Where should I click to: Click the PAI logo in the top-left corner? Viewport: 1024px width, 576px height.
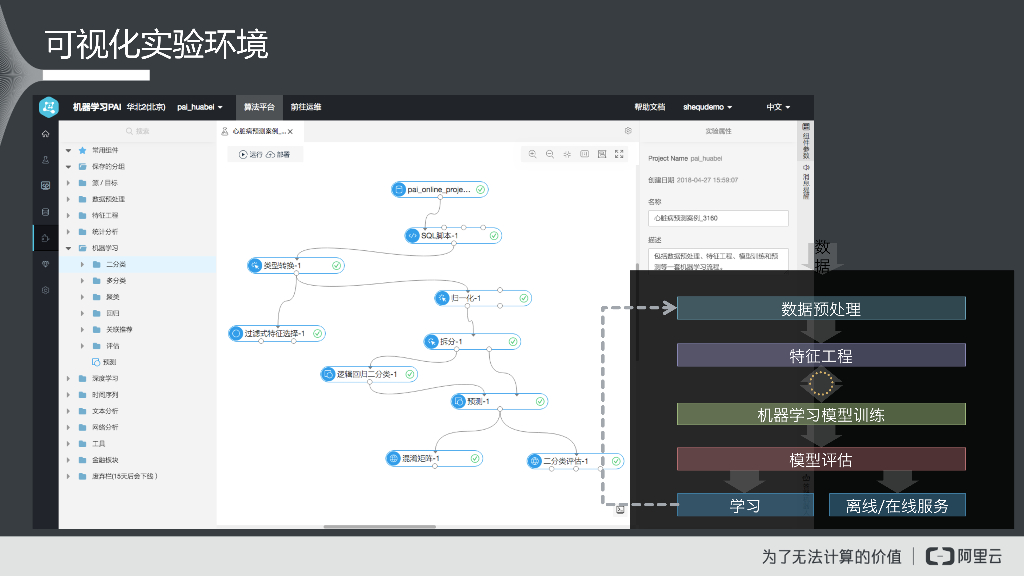coord(49,106)
